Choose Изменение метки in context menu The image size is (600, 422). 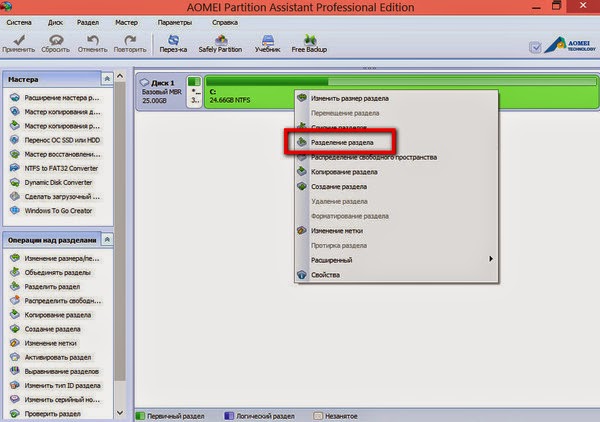tap(396, 231)
